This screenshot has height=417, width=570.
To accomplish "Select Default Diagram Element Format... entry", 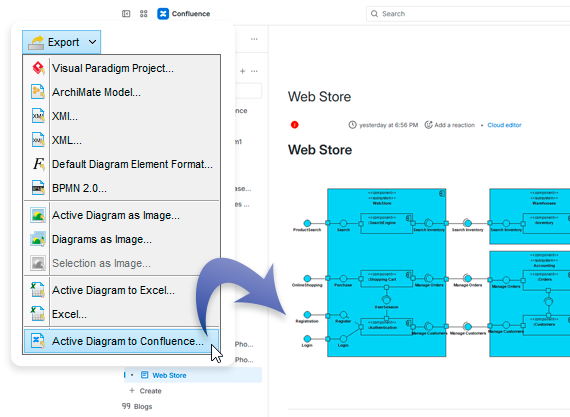I will pyautogui.click(x=122, y=164).
